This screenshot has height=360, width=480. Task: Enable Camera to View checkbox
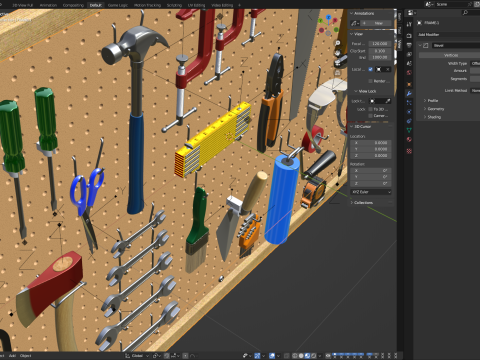[370, 116]
